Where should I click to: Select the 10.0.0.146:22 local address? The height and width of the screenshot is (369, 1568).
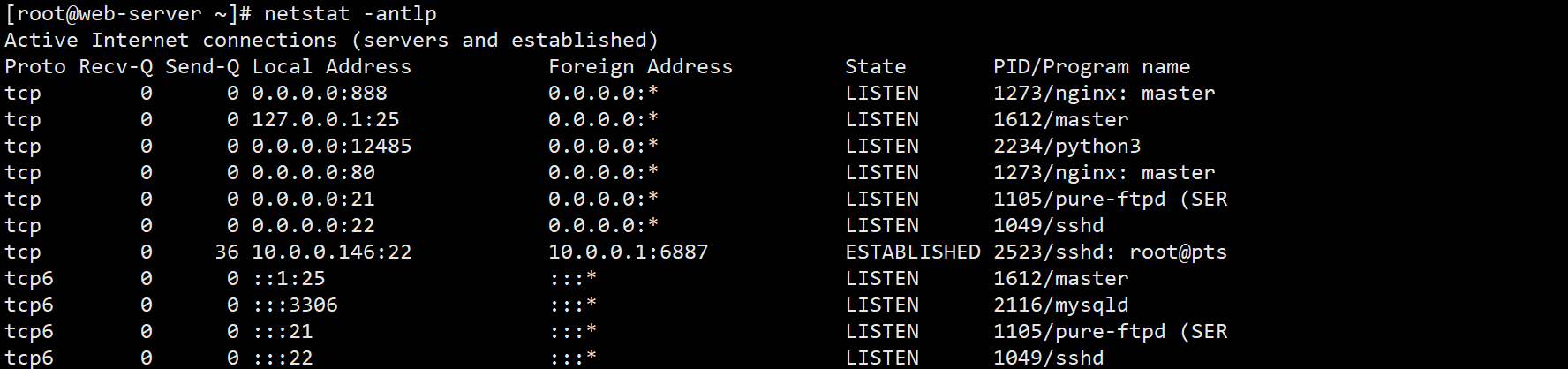(x=332, y=252)
